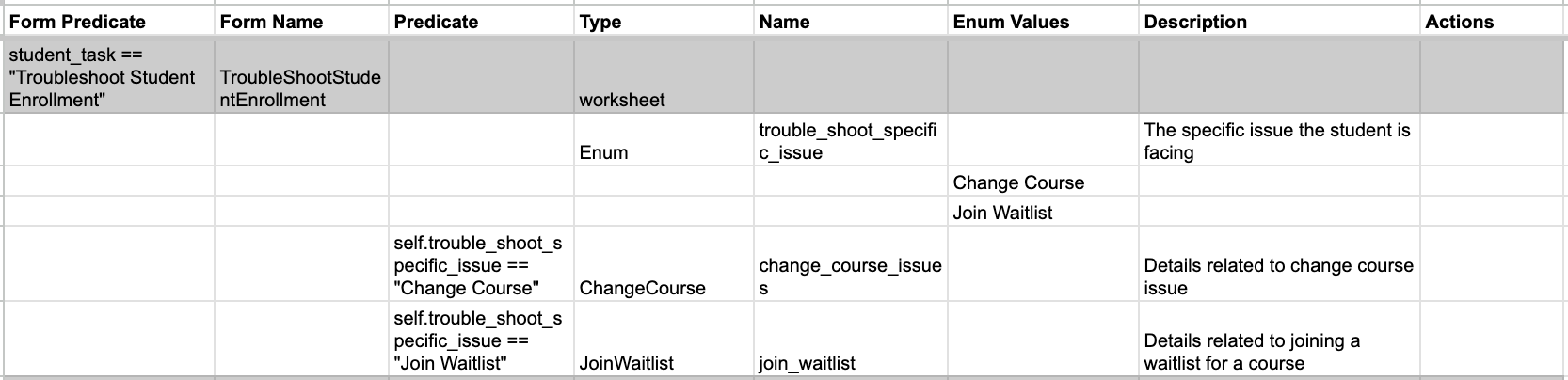Screen dimensions: 1568x380
Task: Click the "Enum Values" header cell
Action: point(1011,22)
